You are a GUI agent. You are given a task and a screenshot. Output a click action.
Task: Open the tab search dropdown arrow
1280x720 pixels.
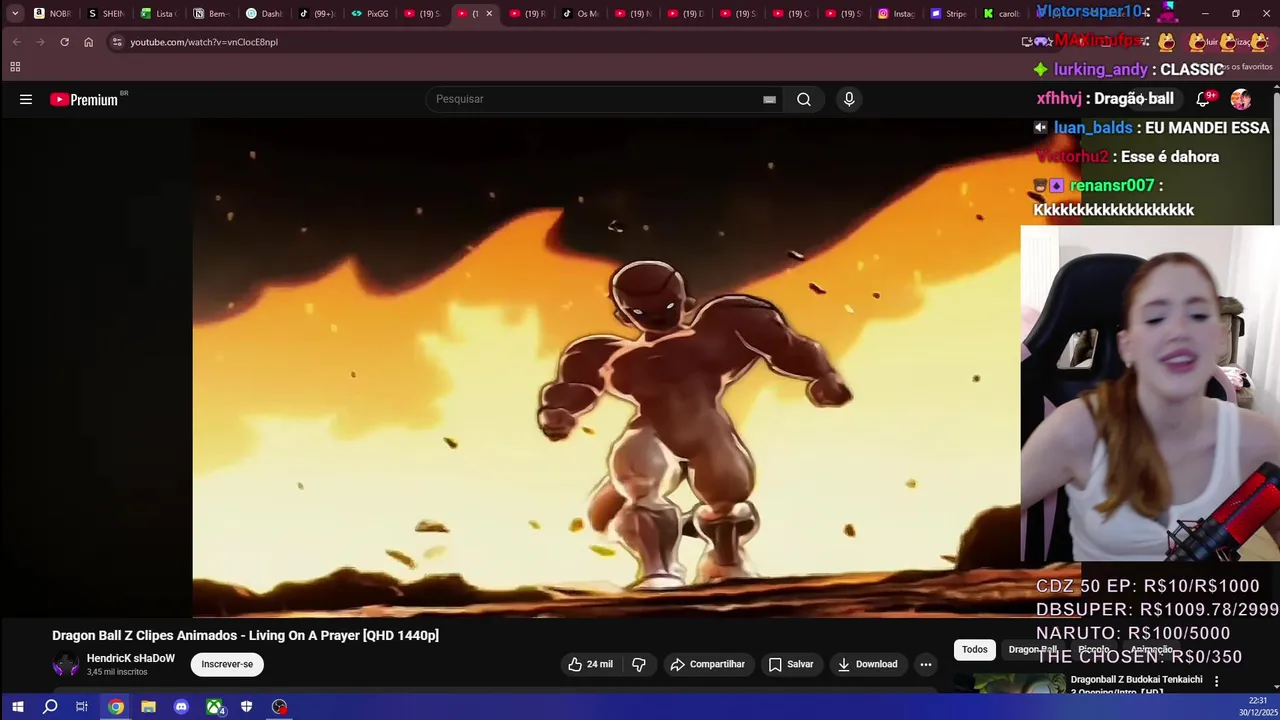click(x=15, y=13)
